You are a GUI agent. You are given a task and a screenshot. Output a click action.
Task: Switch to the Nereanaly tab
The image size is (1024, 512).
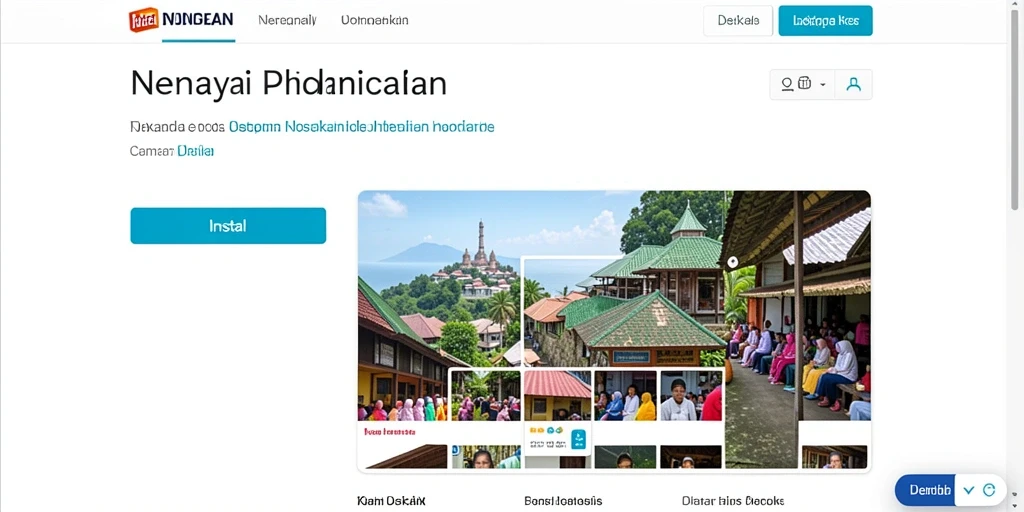287,20
